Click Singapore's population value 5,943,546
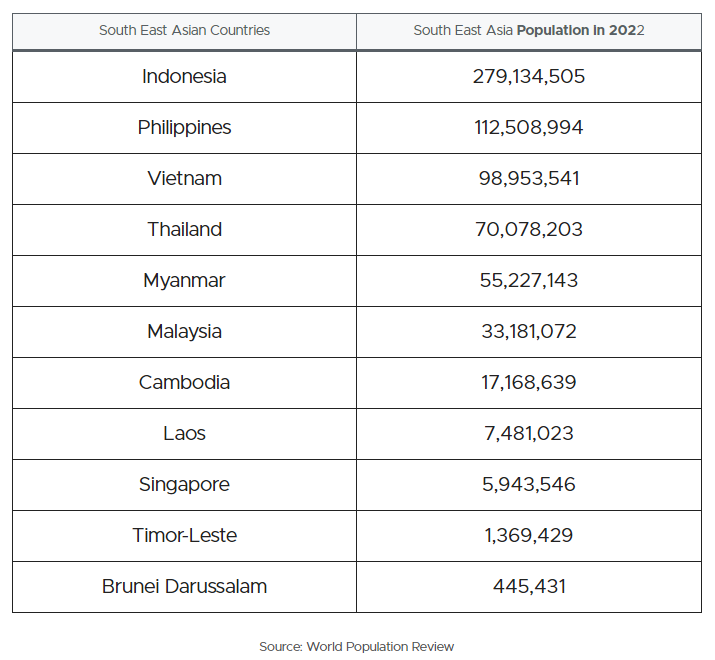 click(528, 484)
